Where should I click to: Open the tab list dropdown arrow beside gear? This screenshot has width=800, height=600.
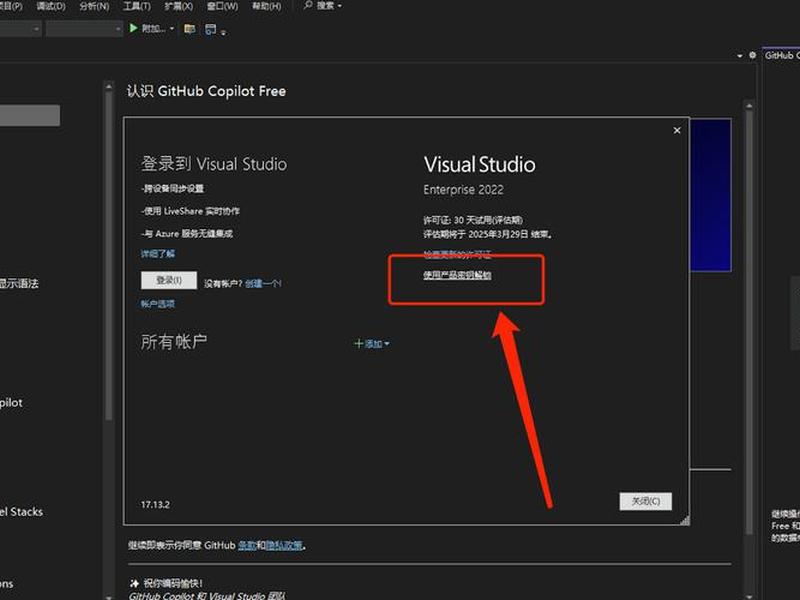(740, 56)
